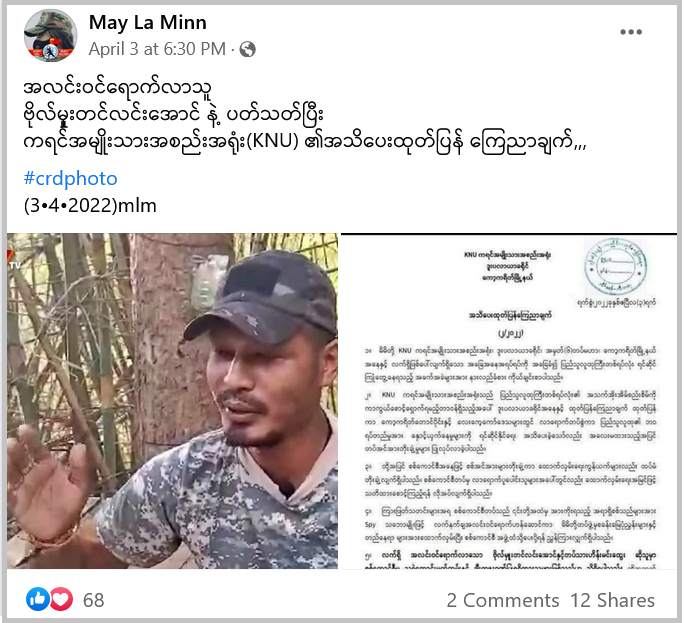This screenshot has height=623, width=684.
Task: Click the red heart Love reaction icon
Action: coord(61,599)
